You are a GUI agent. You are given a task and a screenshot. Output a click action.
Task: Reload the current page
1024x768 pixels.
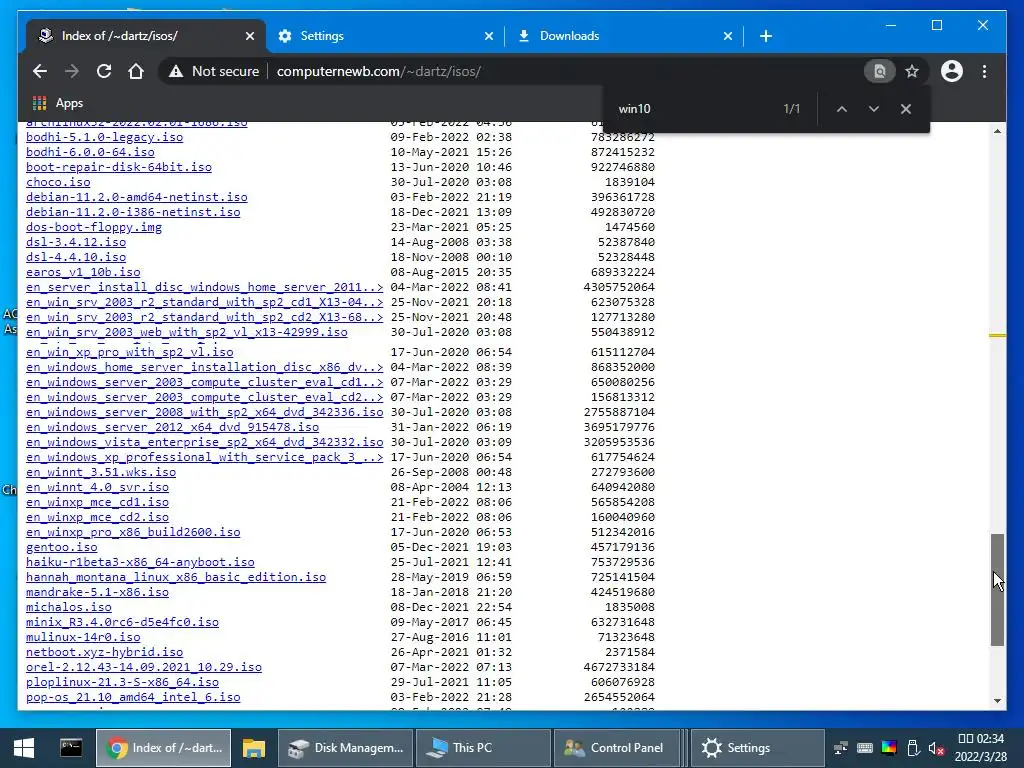(x=104, y=71)
